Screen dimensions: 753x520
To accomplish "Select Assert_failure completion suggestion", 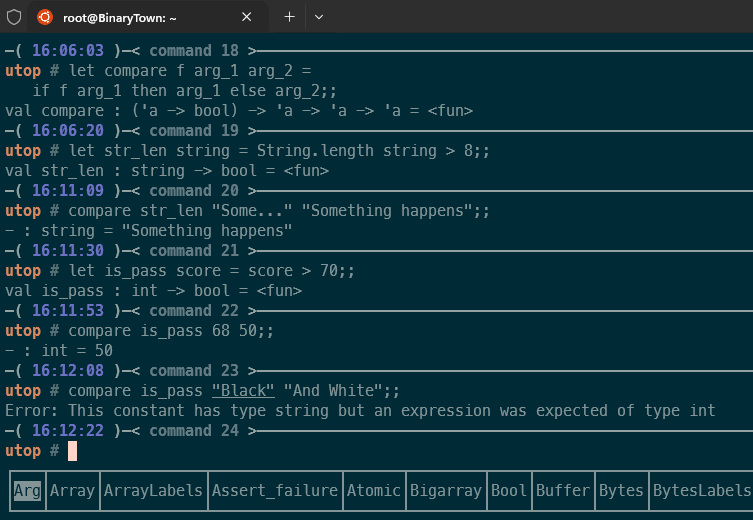I will pos(274,491).
